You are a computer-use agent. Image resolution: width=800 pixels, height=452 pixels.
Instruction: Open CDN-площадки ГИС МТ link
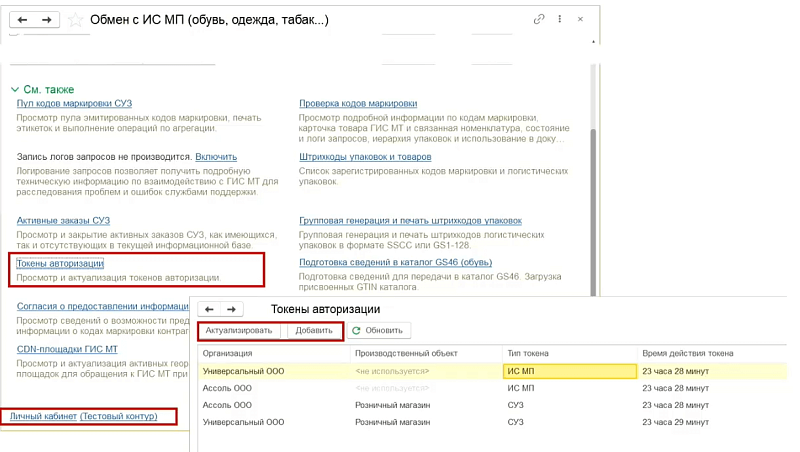click(x=67, y=349)
